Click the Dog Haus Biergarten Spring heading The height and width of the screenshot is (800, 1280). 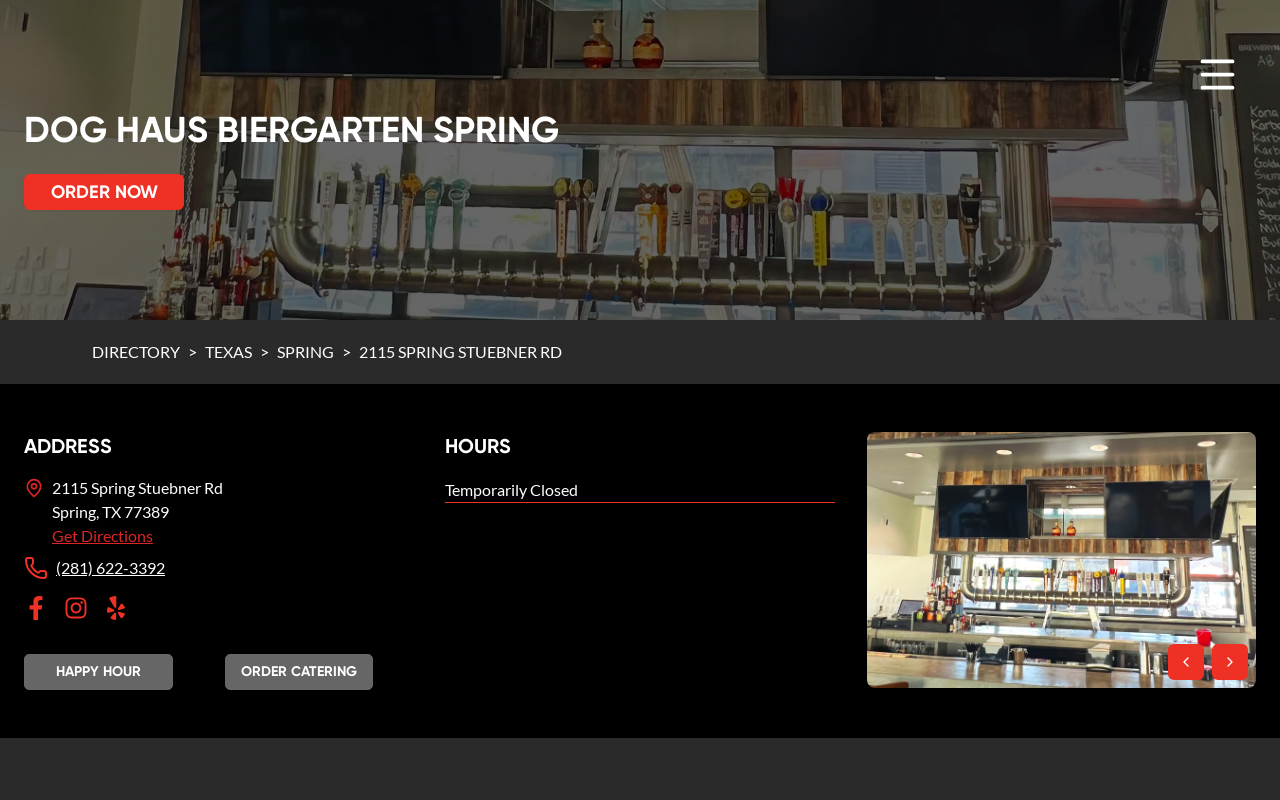click(291, 130)
